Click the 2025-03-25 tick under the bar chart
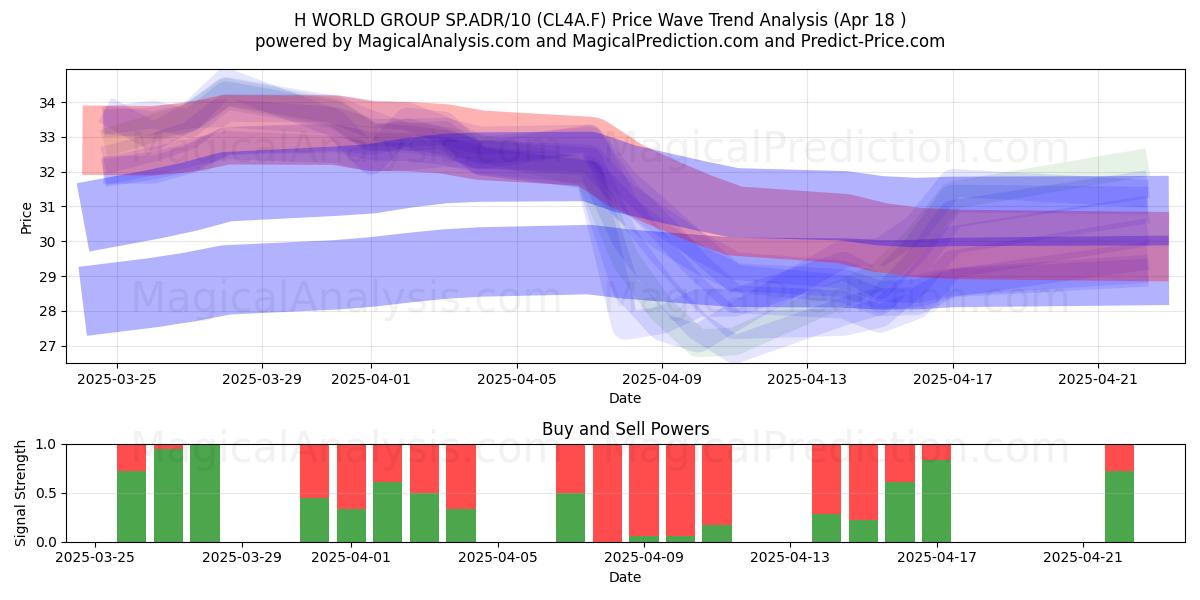1200x600 pixels. click(96, 558)
